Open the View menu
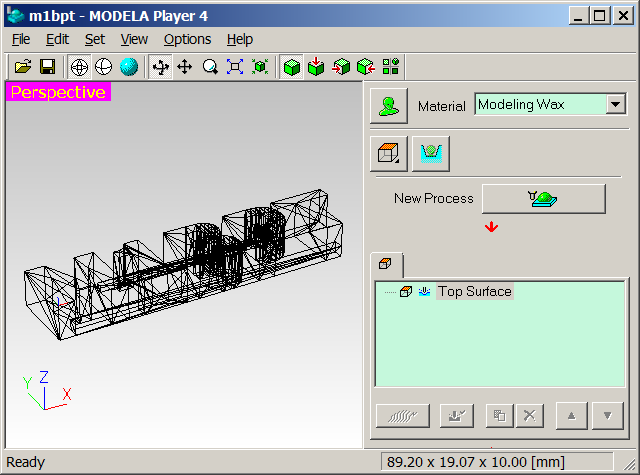640x475 pixels. (x=134, y=39)
